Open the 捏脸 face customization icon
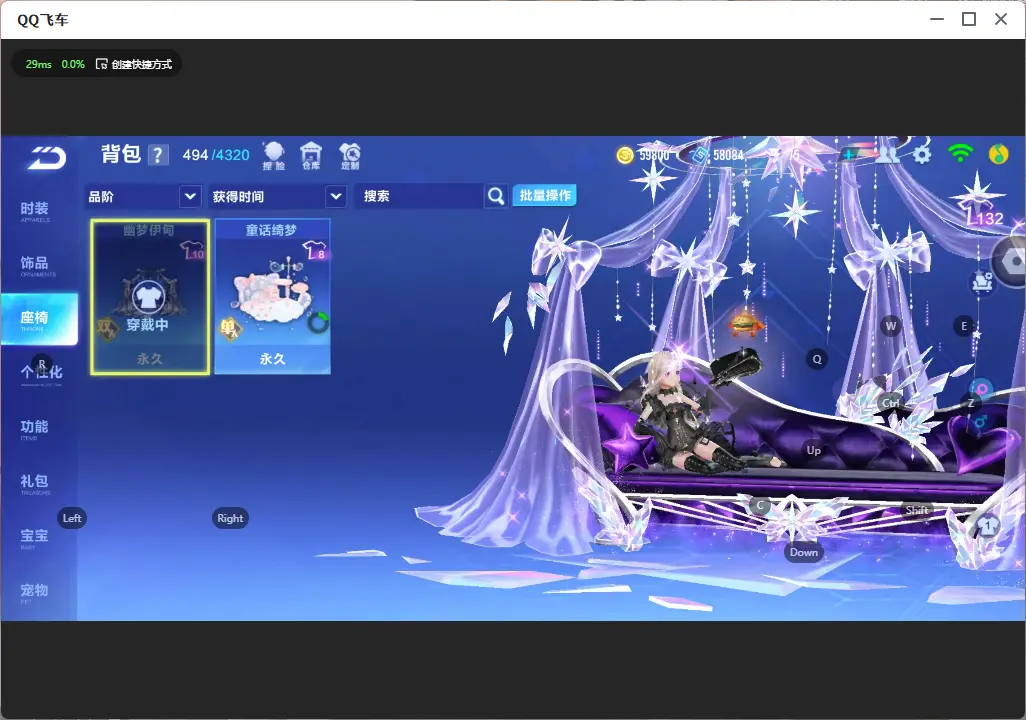Viewport: 1026px width, 720px height. tap(274, 156)
